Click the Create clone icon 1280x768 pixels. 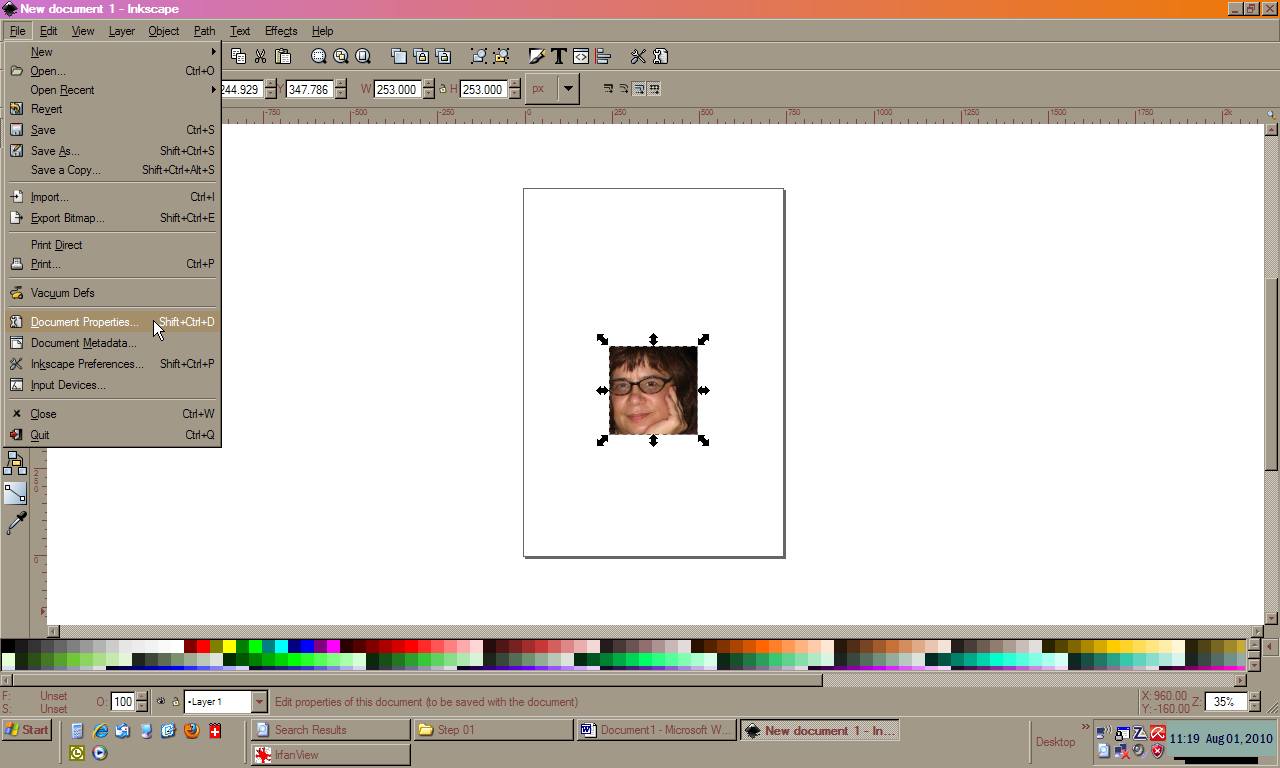421,56
